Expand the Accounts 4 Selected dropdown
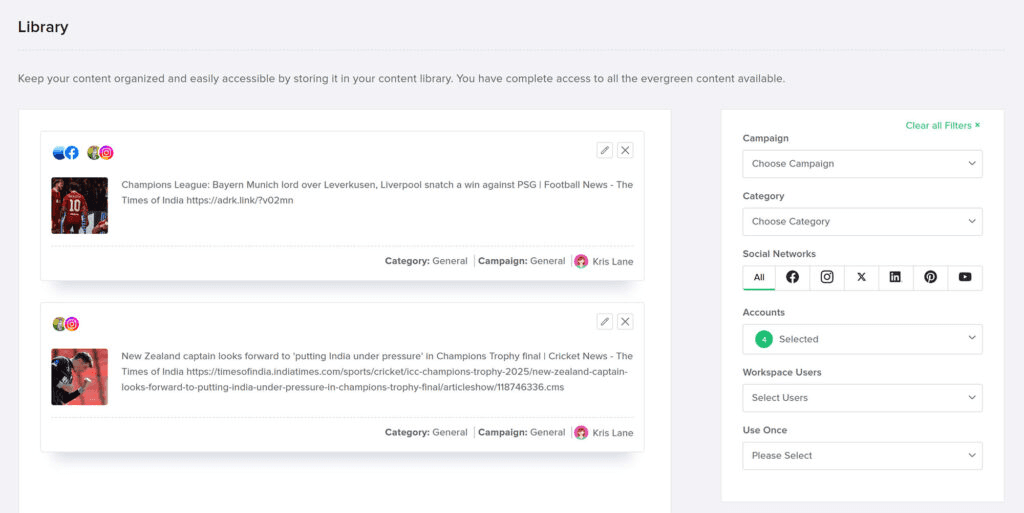The width and height of the screenshot is (1024, 513). click(x=862, y=339)
